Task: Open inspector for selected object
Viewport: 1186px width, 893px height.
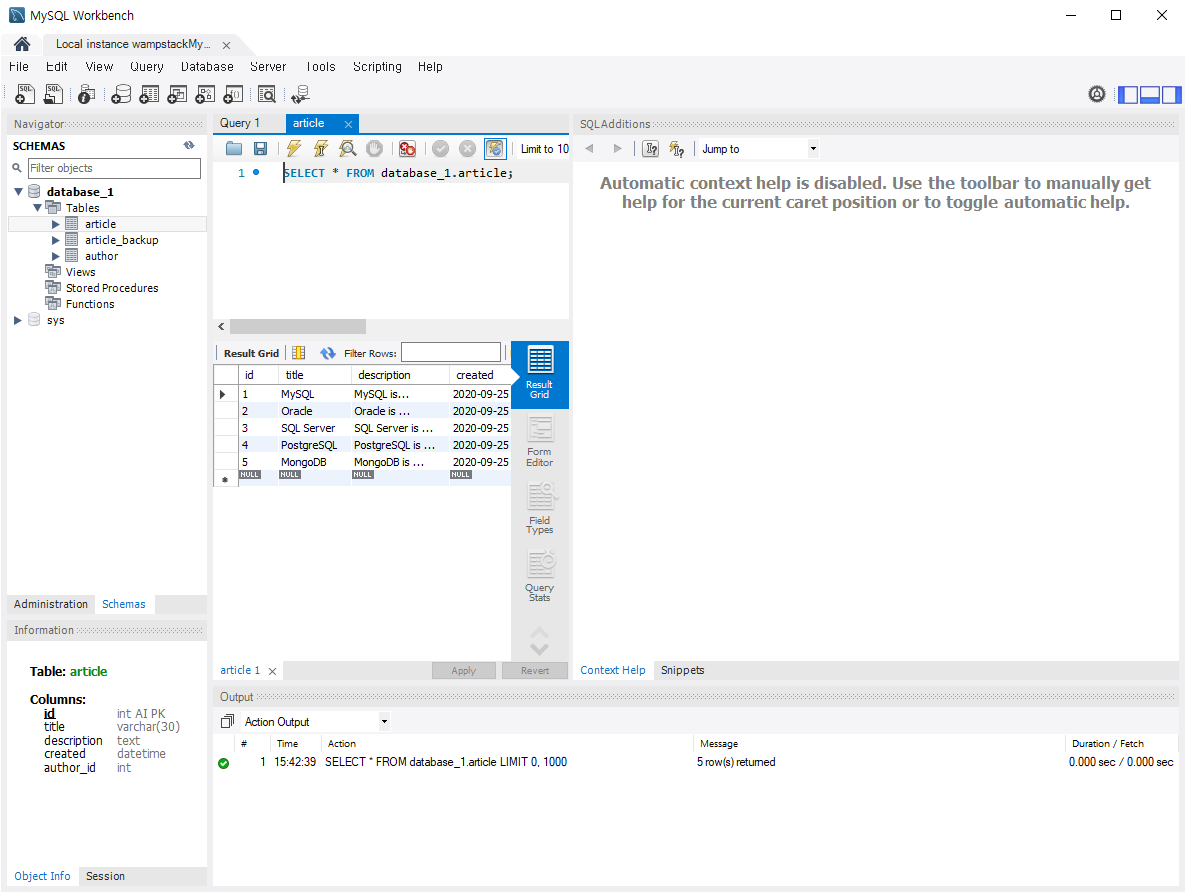Action: click(86, 94)
